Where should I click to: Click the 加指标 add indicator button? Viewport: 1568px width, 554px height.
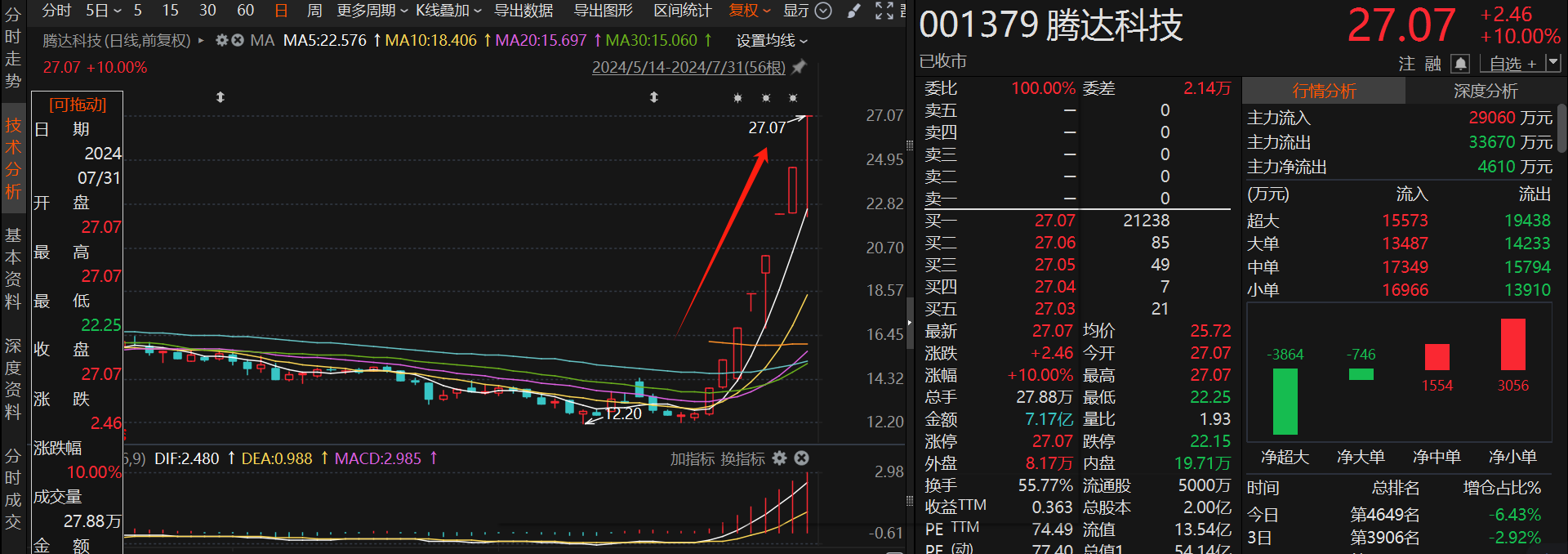tap(693, 459)
